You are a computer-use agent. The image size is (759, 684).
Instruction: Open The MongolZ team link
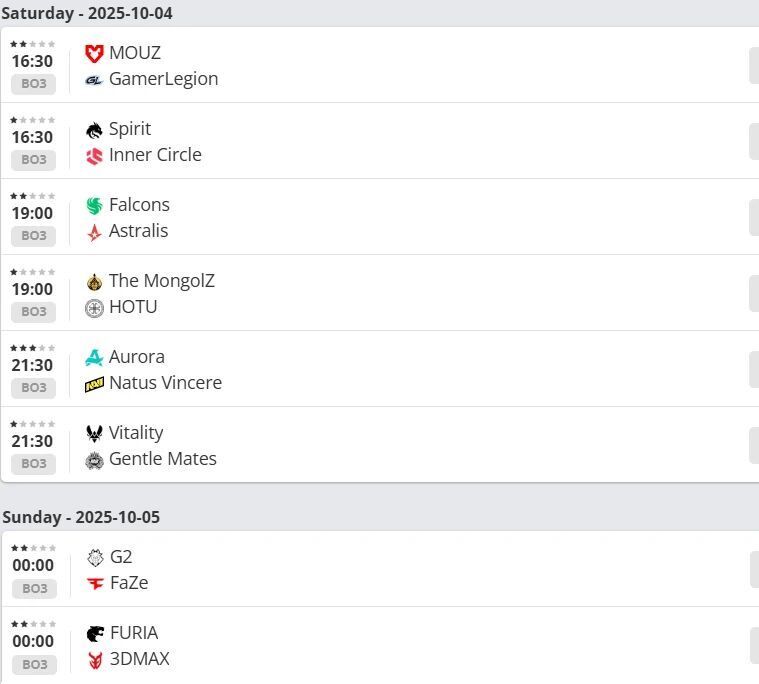(161, 281)
